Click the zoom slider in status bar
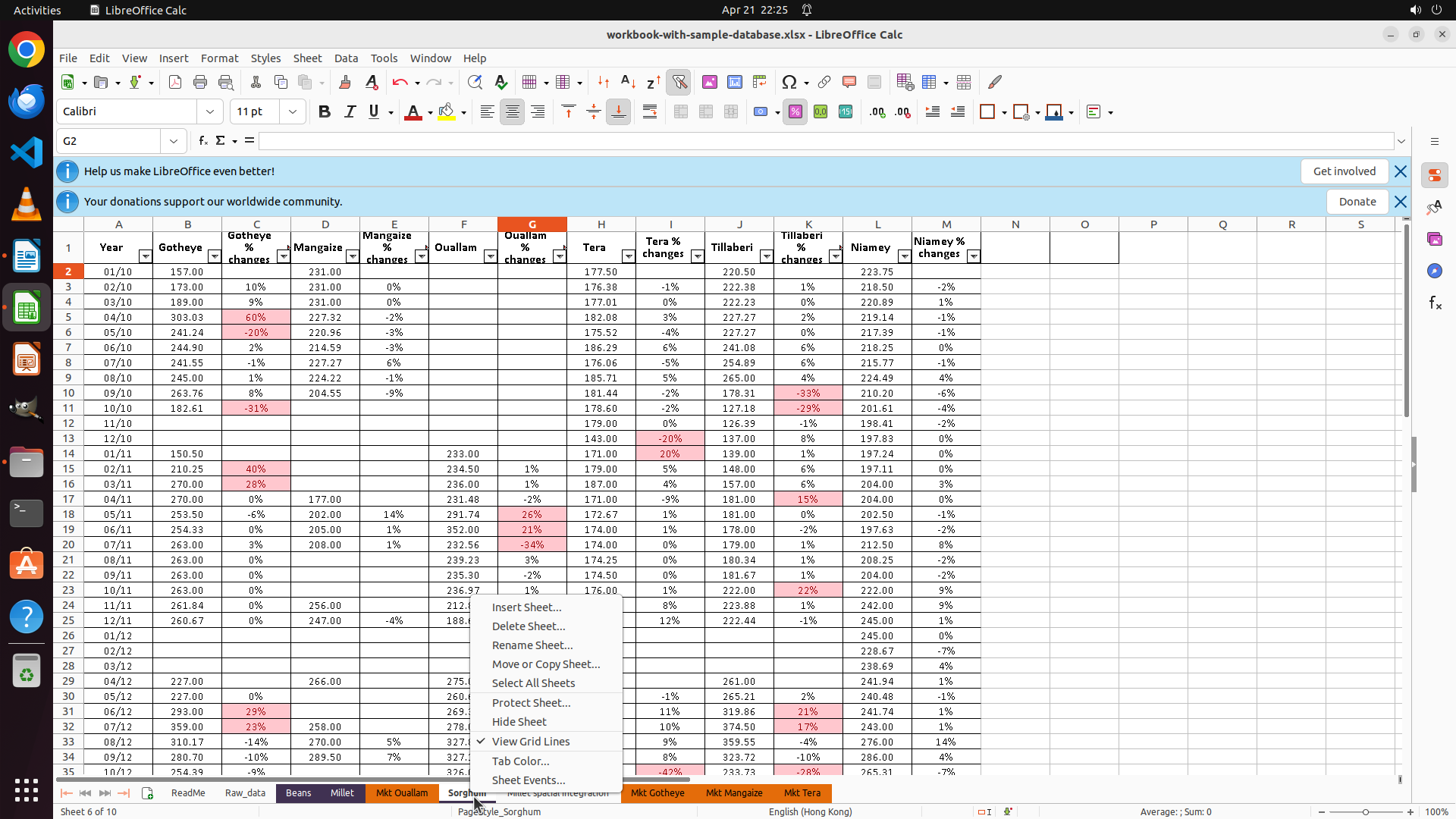Viewport: 1456px width, 819px height. point(1366,812)
